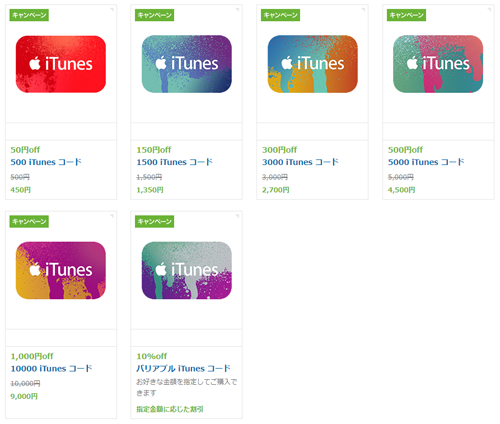
Task: Click the 50円off discount text
Action: click(x=25, y=150)
